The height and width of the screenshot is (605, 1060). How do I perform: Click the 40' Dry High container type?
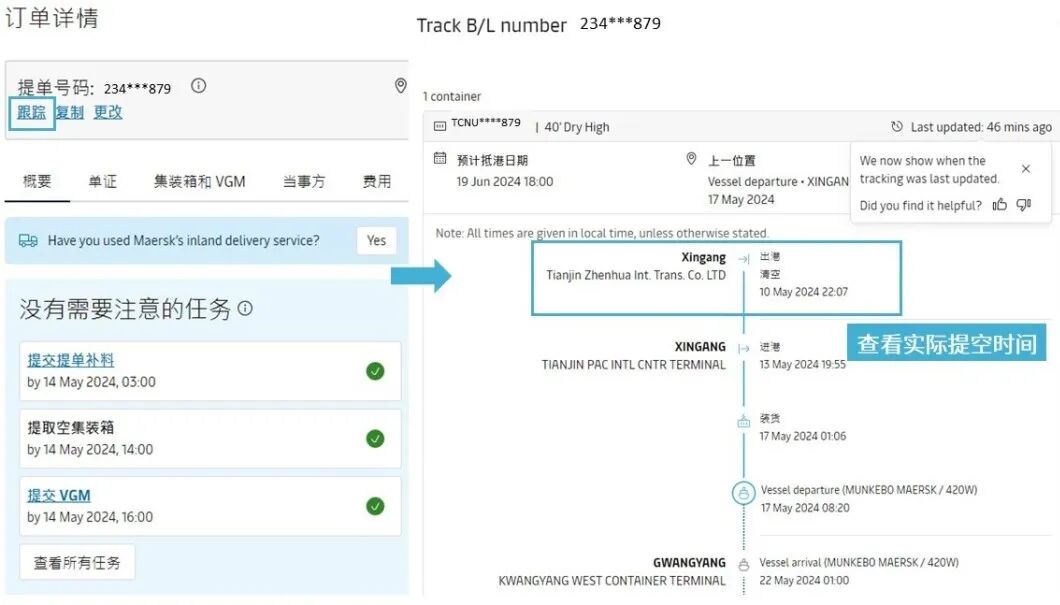[577, 127]
